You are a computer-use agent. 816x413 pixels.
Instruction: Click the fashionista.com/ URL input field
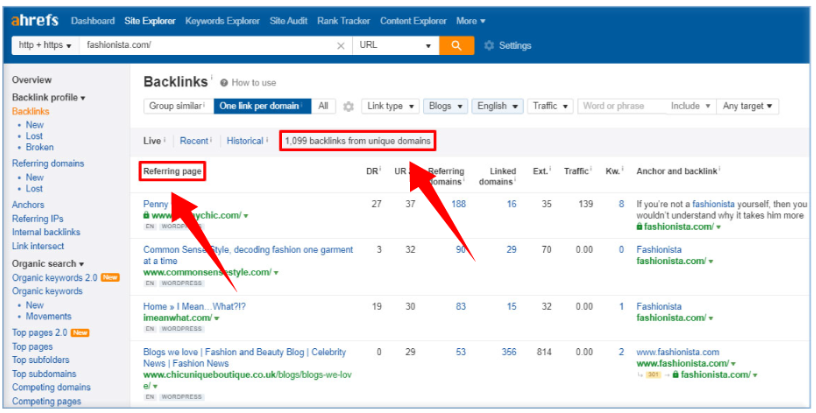point(208,45)
